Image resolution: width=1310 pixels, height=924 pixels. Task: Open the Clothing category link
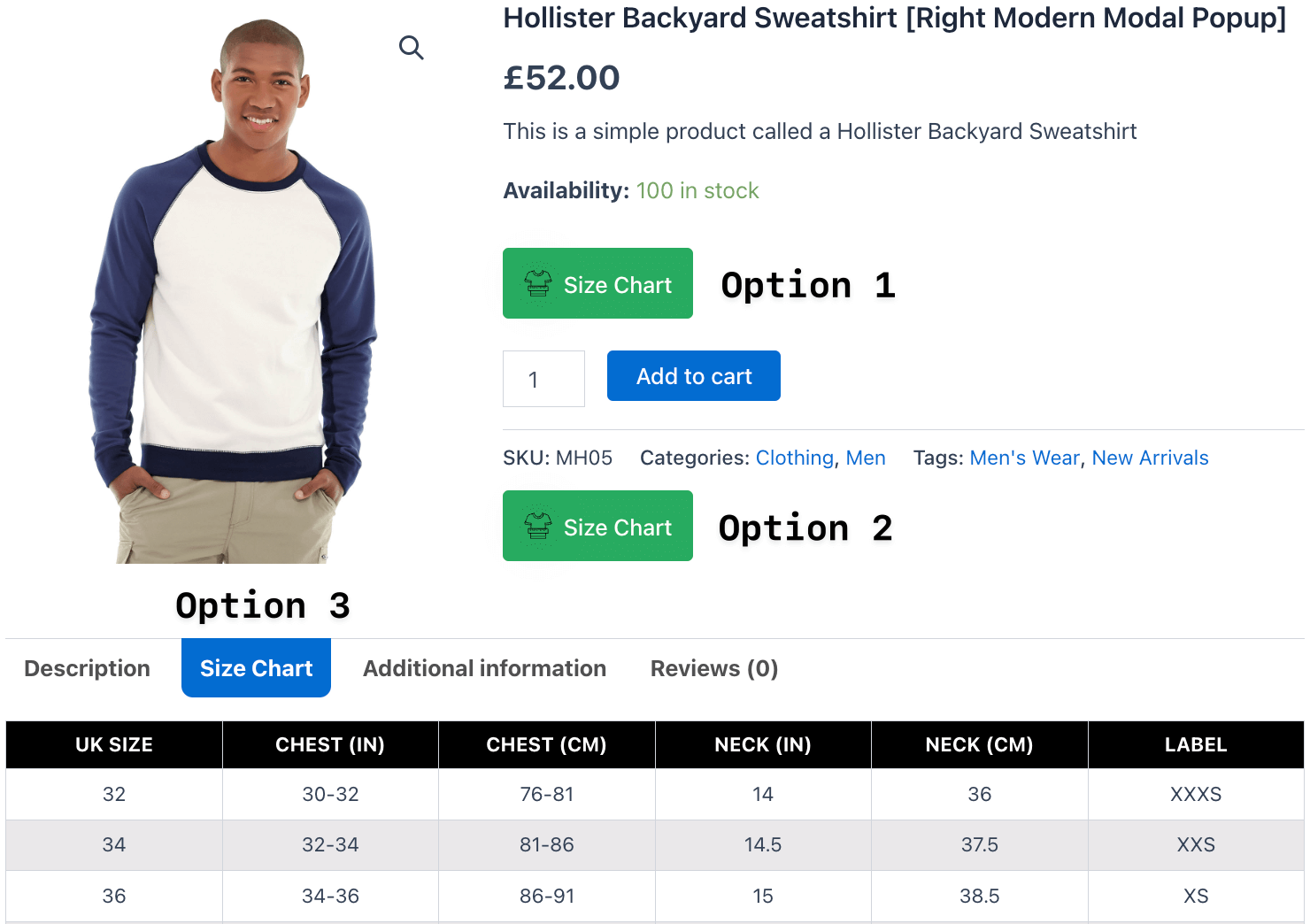click(x=795, y=458)
